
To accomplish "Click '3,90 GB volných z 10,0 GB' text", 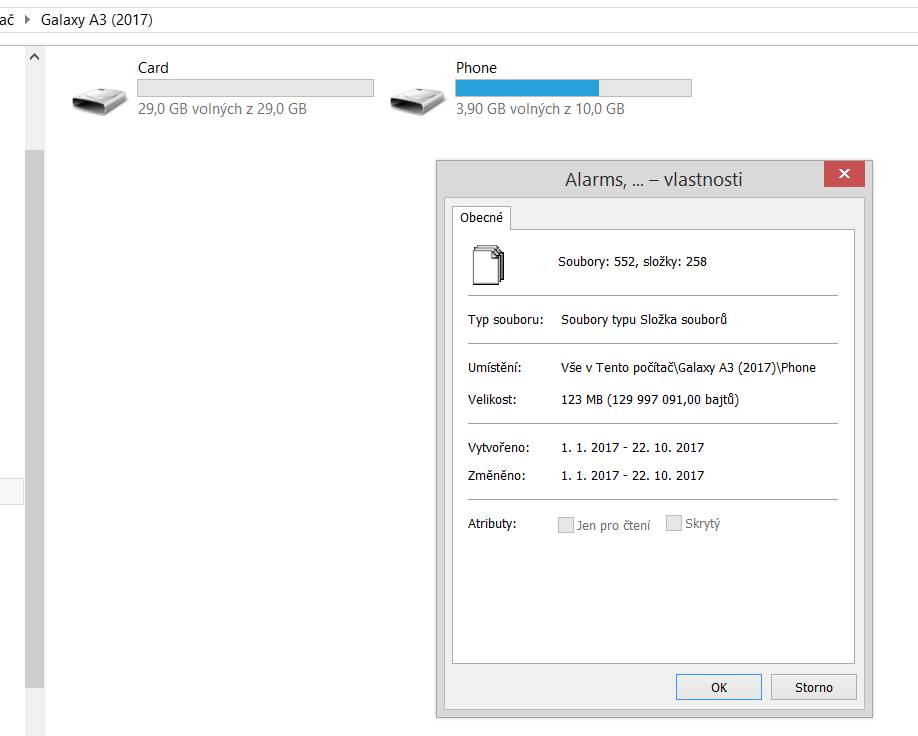I will coord(540,109).
